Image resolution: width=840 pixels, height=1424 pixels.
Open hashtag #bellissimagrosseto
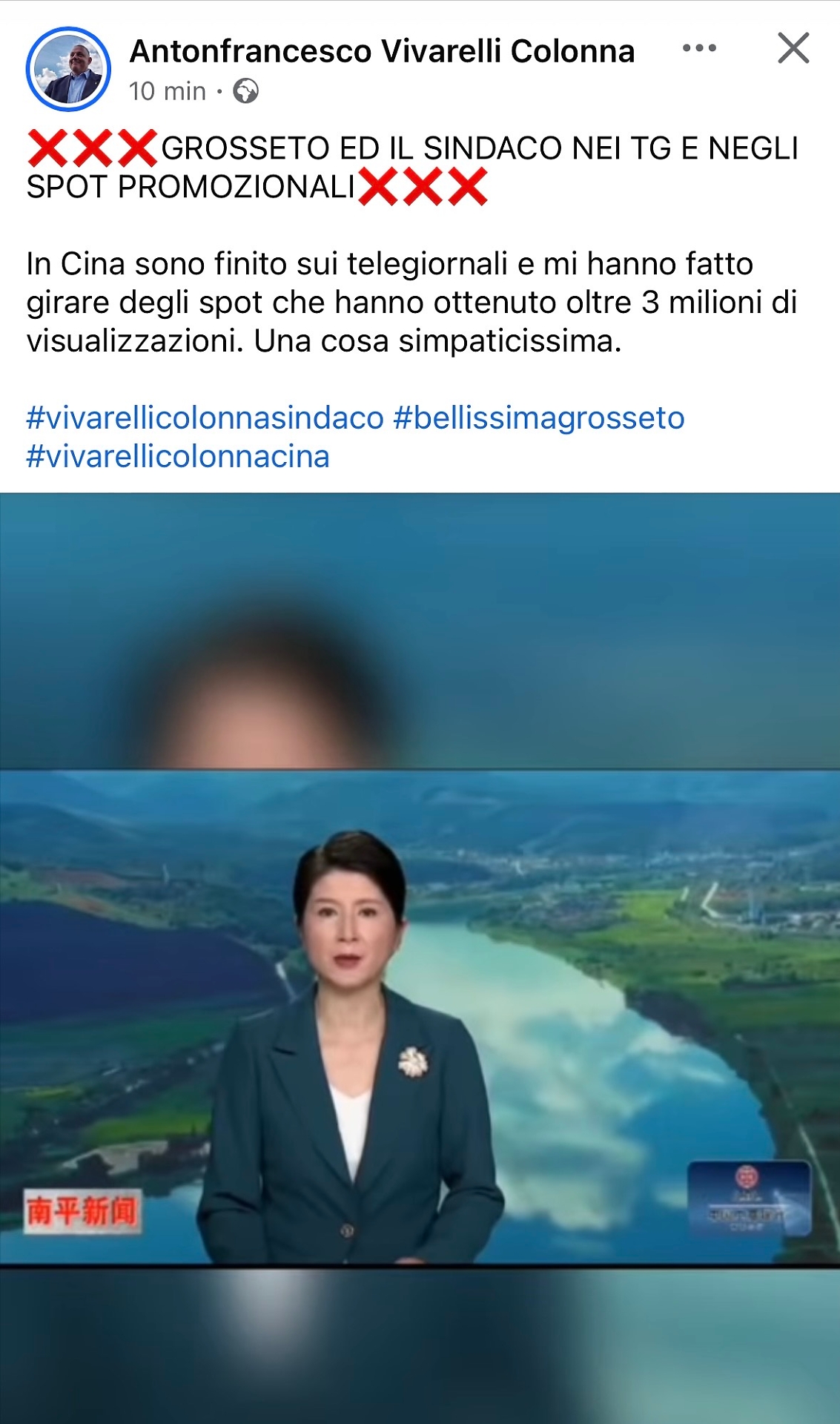click(539, 418)
